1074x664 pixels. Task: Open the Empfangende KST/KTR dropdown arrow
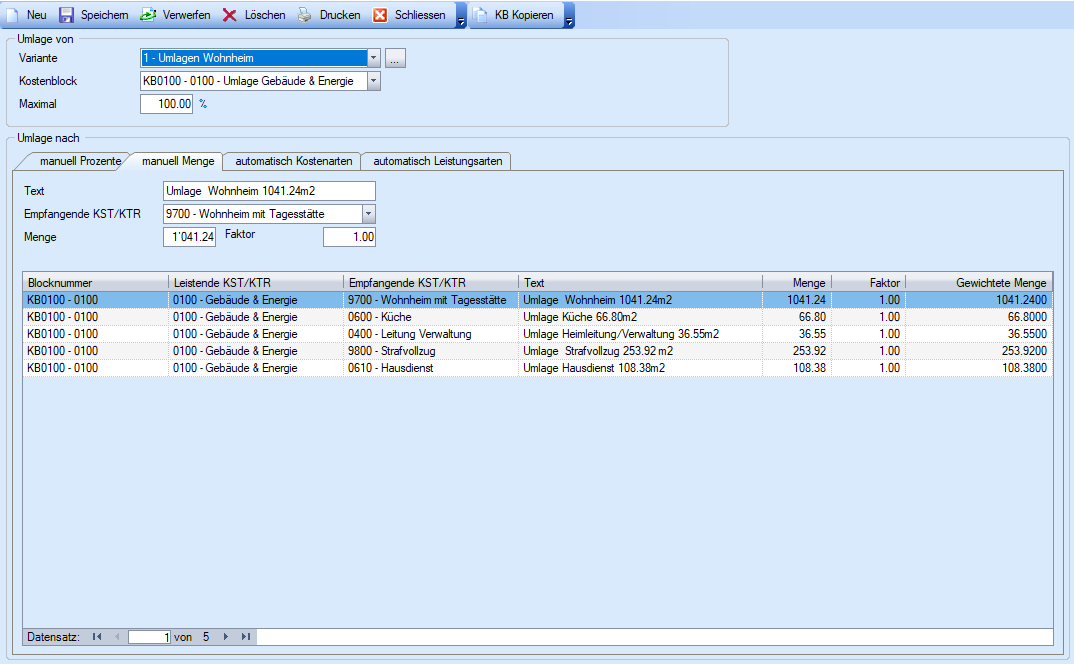[369, 214]
